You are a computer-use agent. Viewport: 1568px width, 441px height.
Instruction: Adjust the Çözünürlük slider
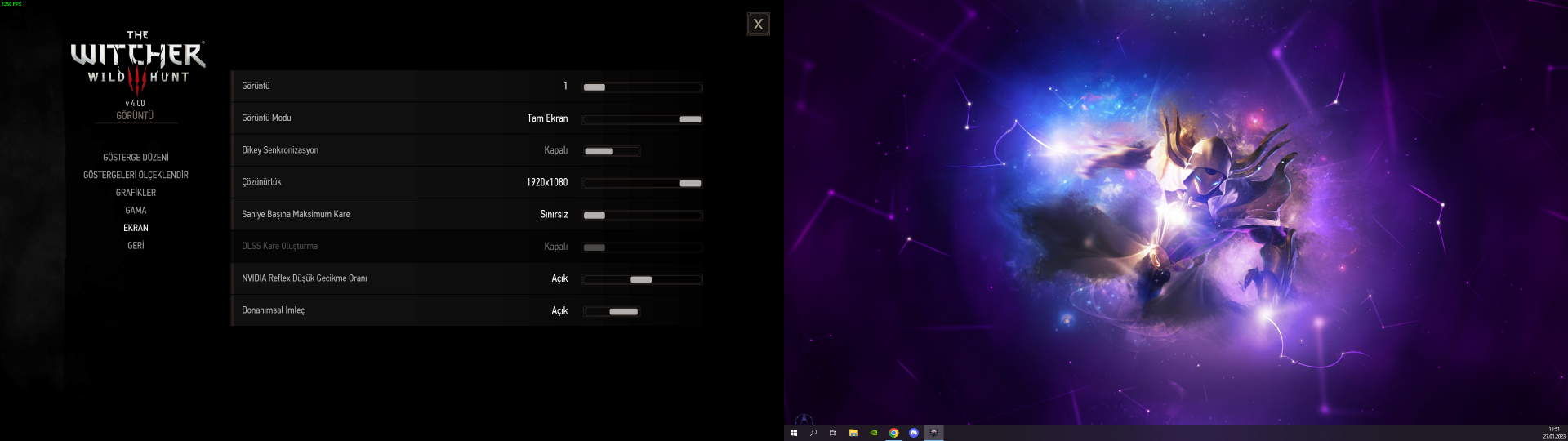pos(642,183)
